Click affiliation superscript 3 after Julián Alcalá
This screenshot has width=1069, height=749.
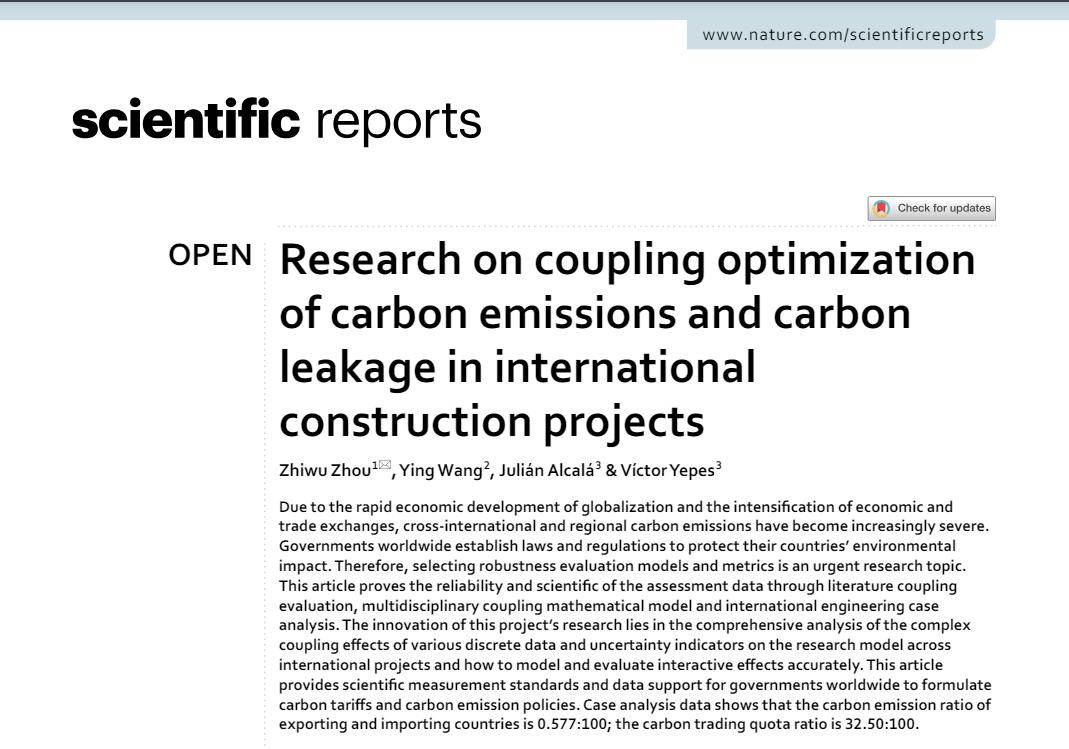pyautogui.click(x=598, y=466)
